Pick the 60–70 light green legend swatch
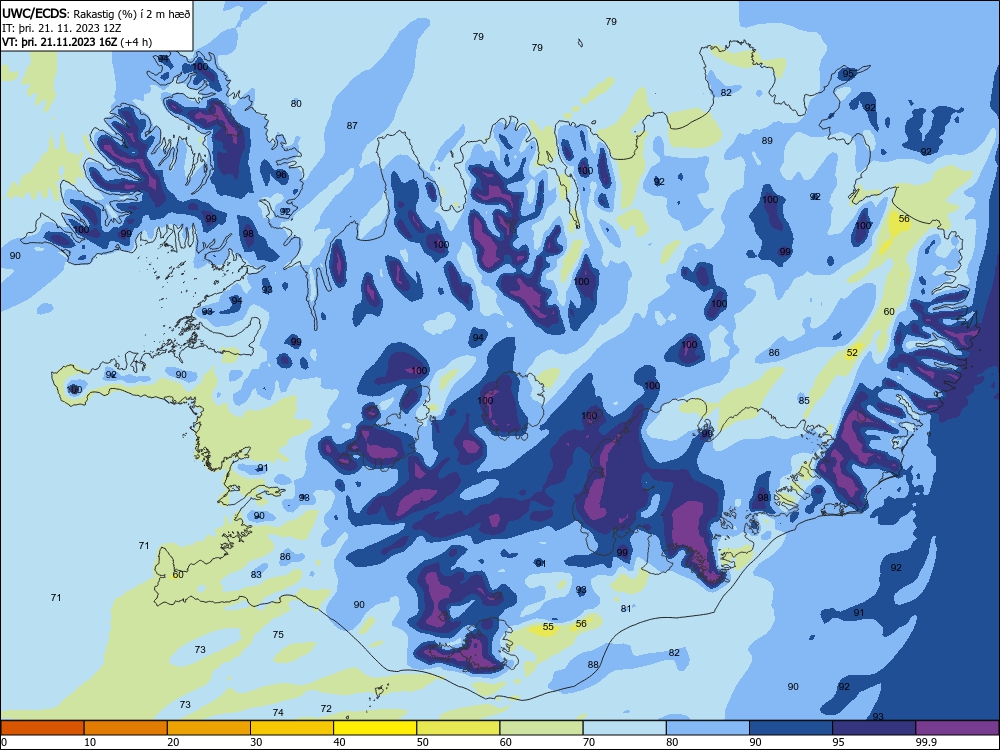The image size is (1000, 750). (541, 728)
